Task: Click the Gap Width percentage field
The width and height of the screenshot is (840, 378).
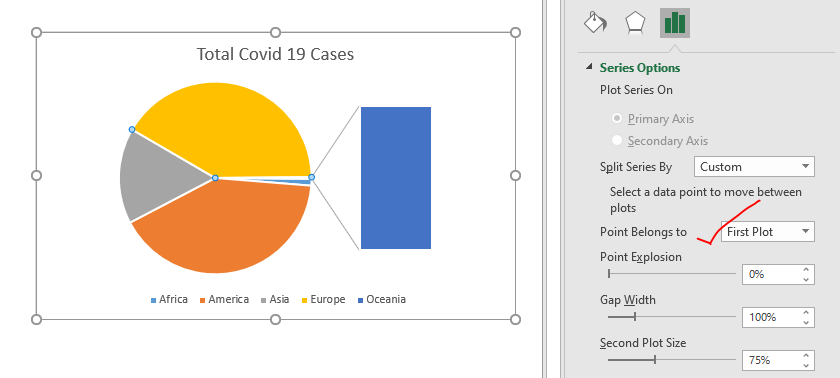Action: (771, 317)
